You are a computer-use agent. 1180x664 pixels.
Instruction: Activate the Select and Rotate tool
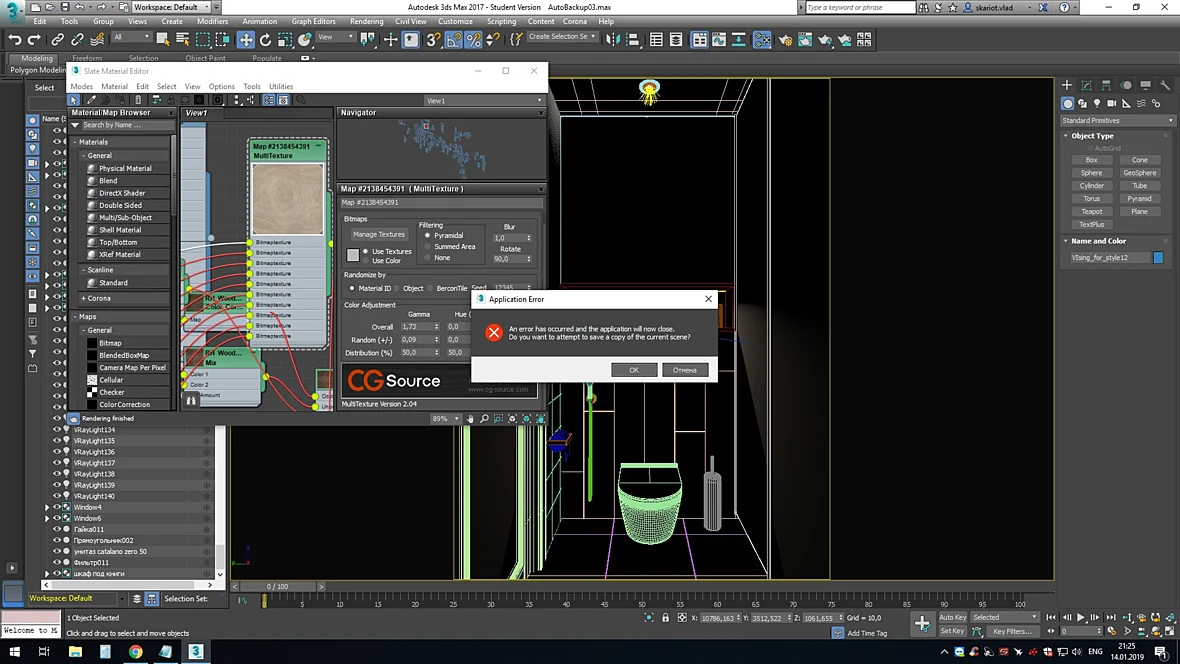point(265,39)
